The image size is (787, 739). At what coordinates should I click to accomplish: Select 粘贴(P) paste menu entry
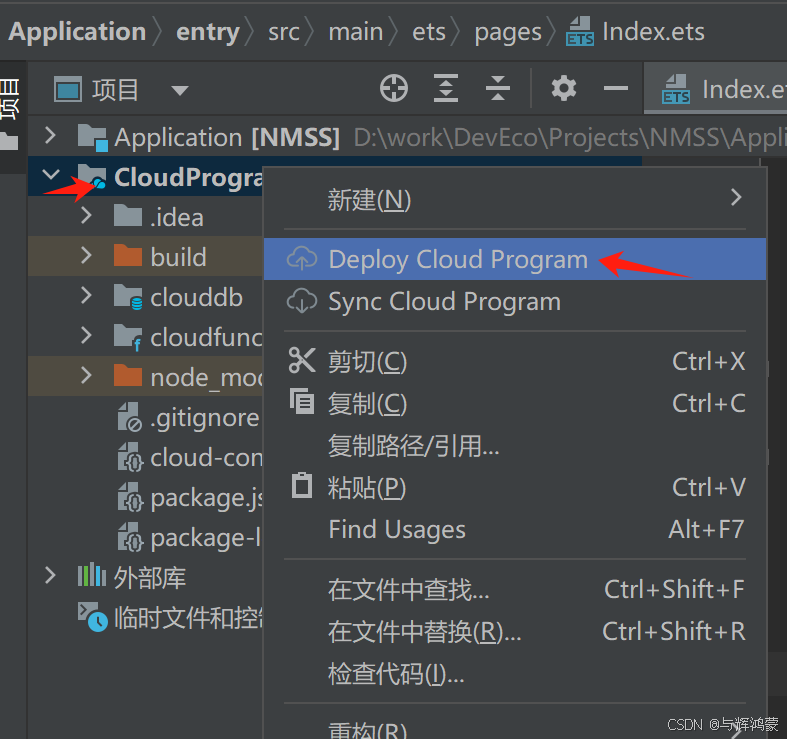pyautogui.click(x=515, y=487)
